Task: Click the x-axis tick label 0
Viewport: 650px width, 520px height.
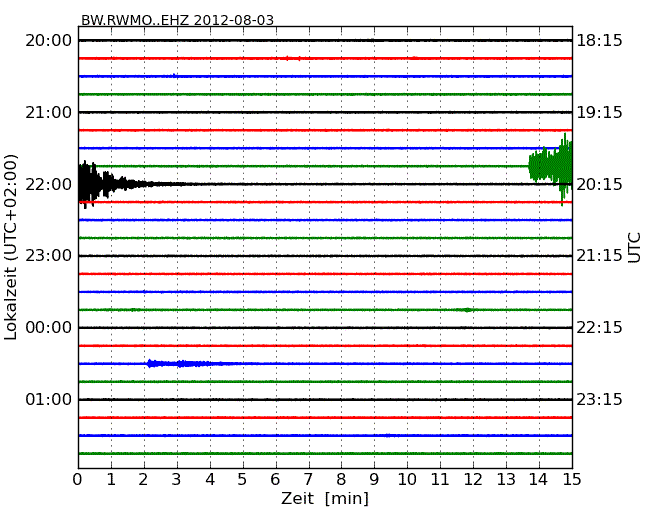Action: click(78, 479)
